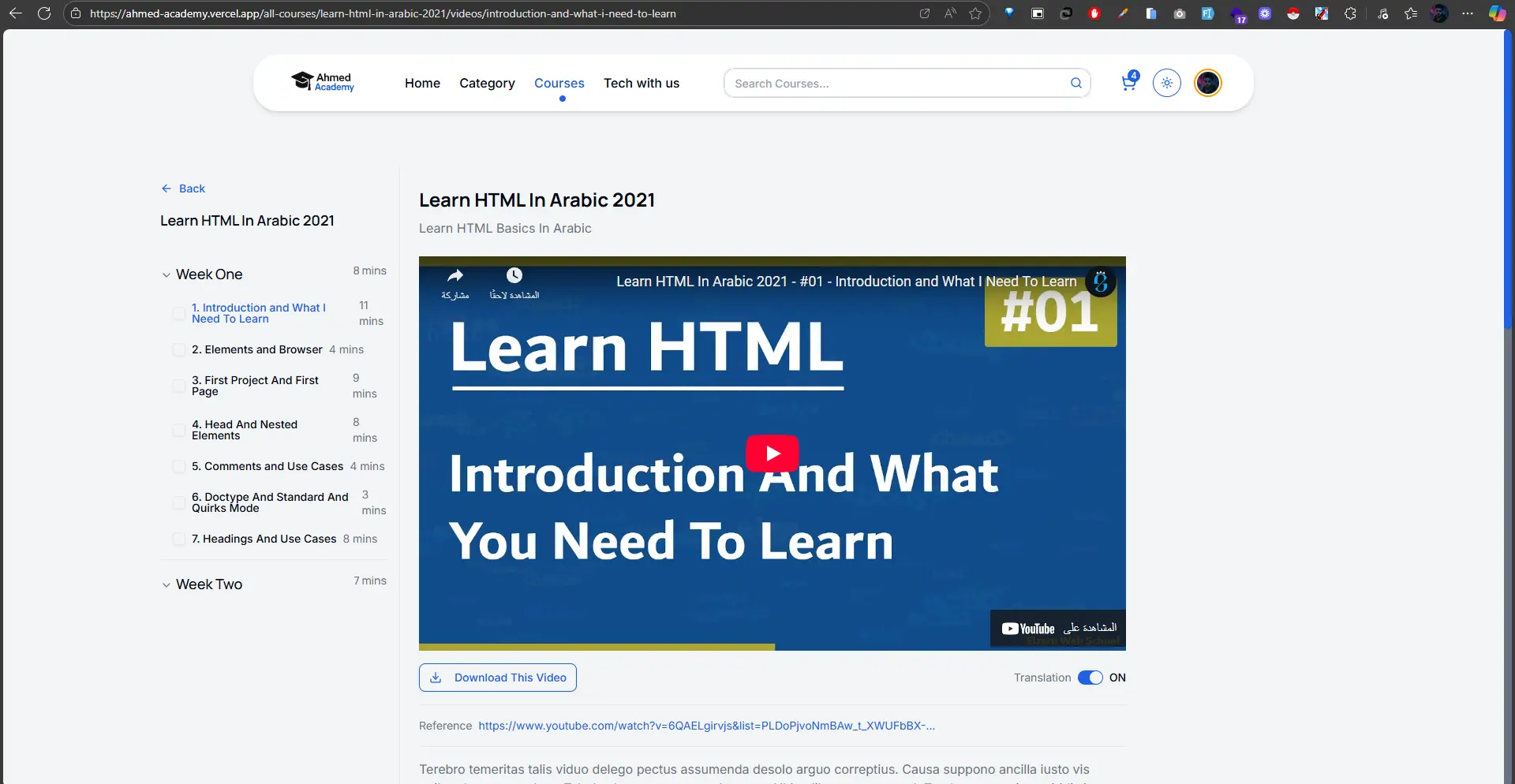
Task: Open the Tech with us menu item
Action: [642, 83]
